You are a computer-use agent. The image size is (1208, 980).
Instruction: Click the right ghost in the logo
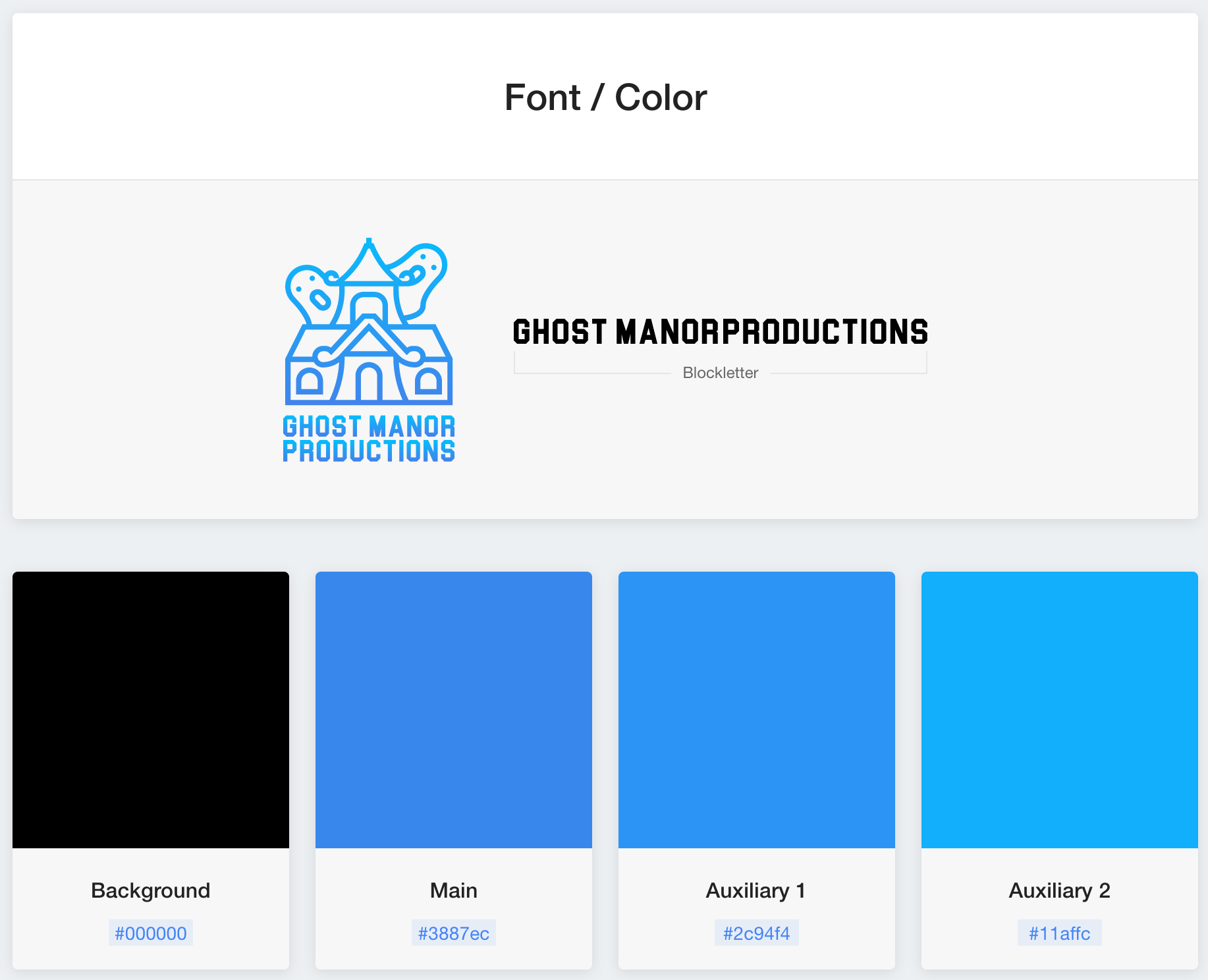tap(427, 270)
